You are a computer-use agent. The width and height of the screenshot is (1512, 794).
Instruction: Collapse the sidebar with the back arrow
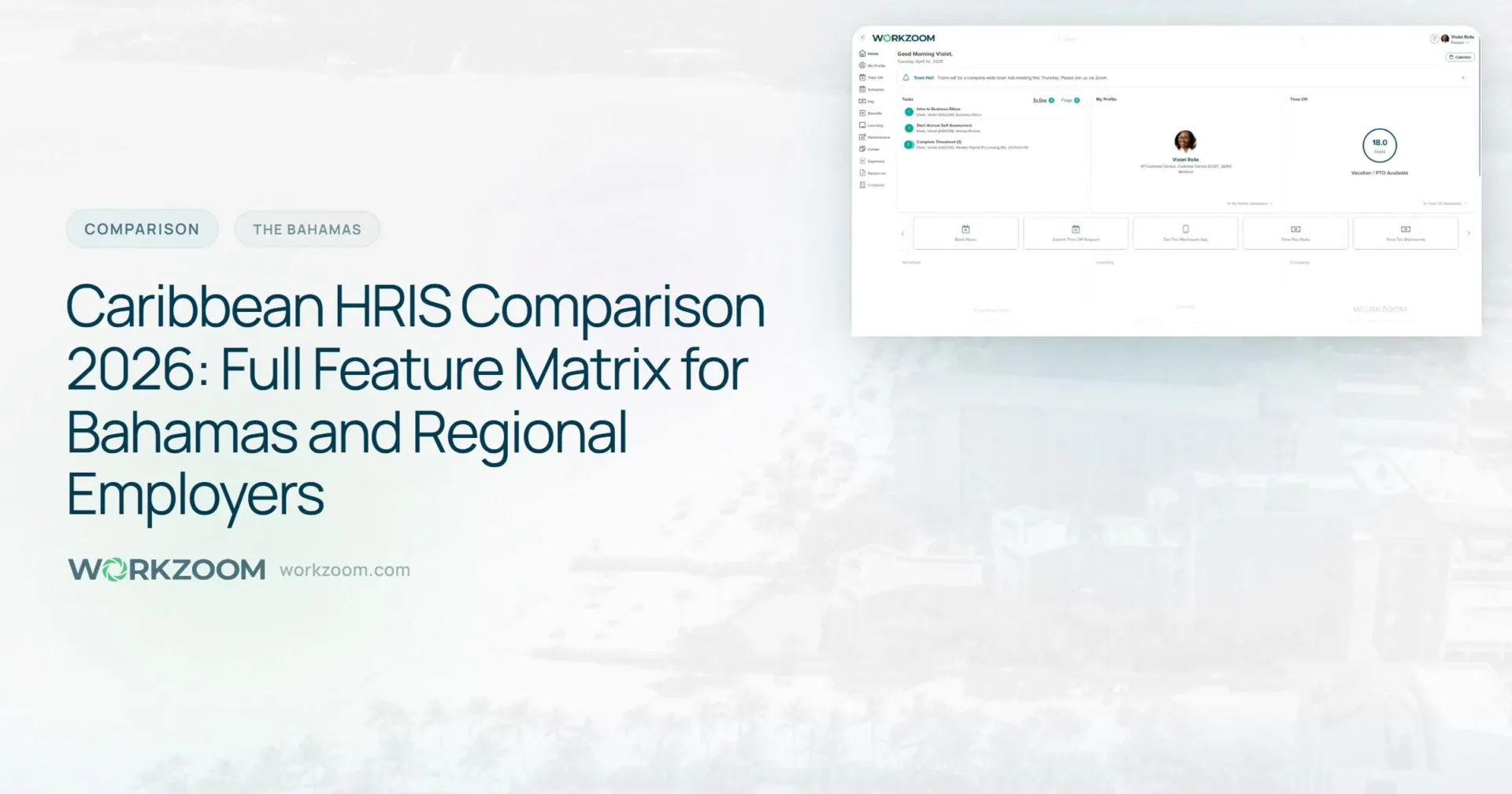[862, 37]
